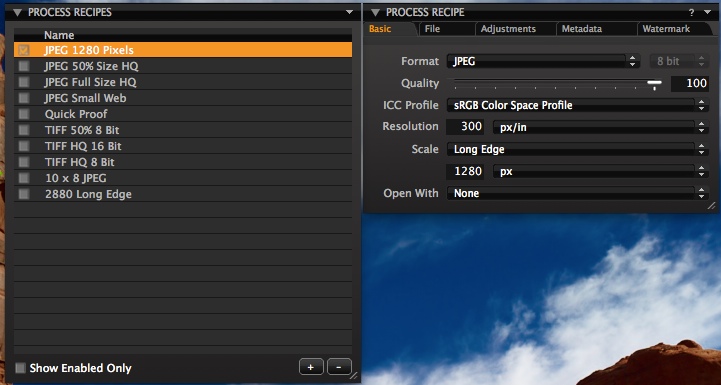Enable the 10 x 8 JPEG checkbox

pos(23,178)
